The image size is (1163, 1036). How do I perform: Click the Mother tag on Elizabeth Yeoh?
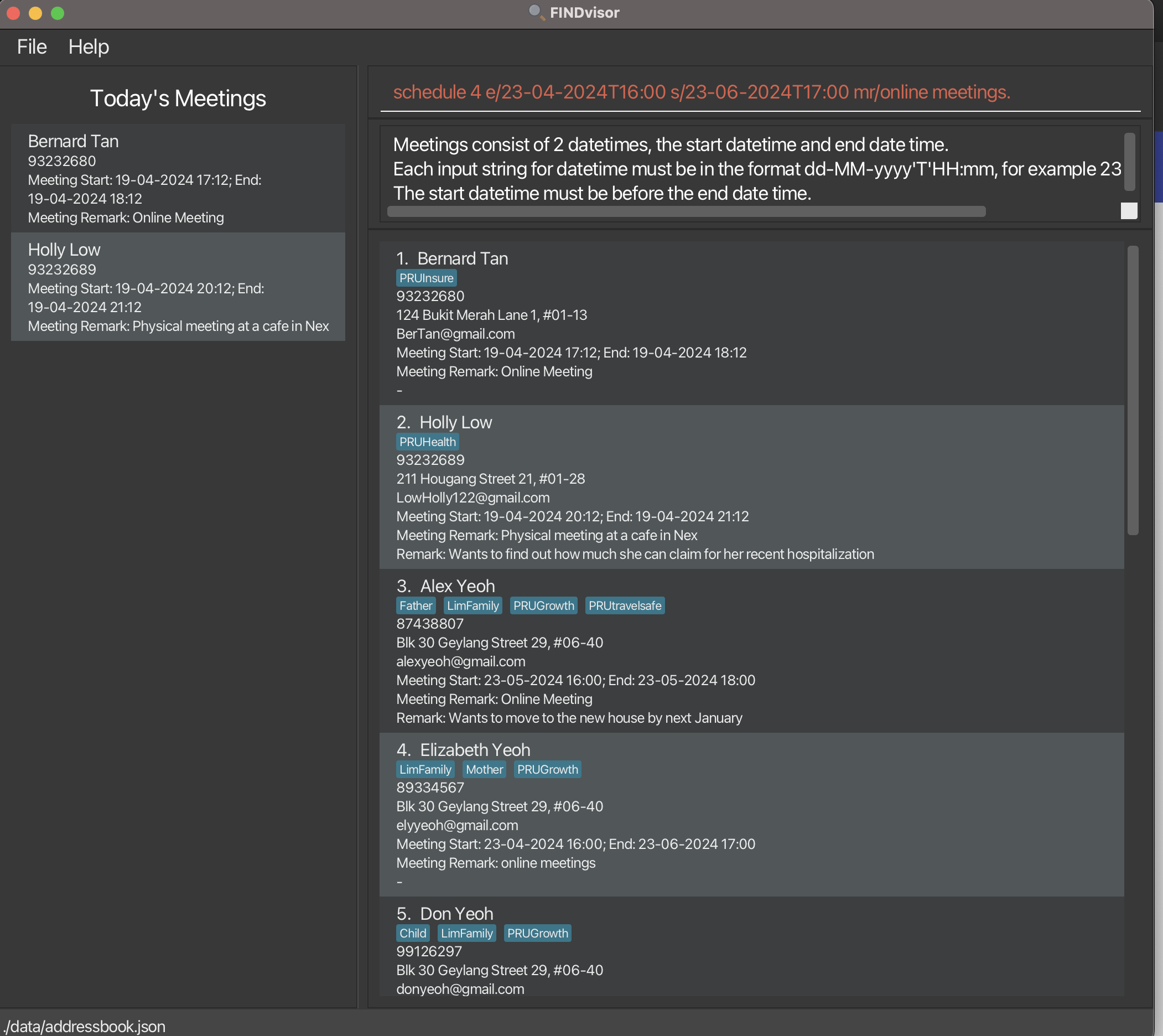(484, 770)
